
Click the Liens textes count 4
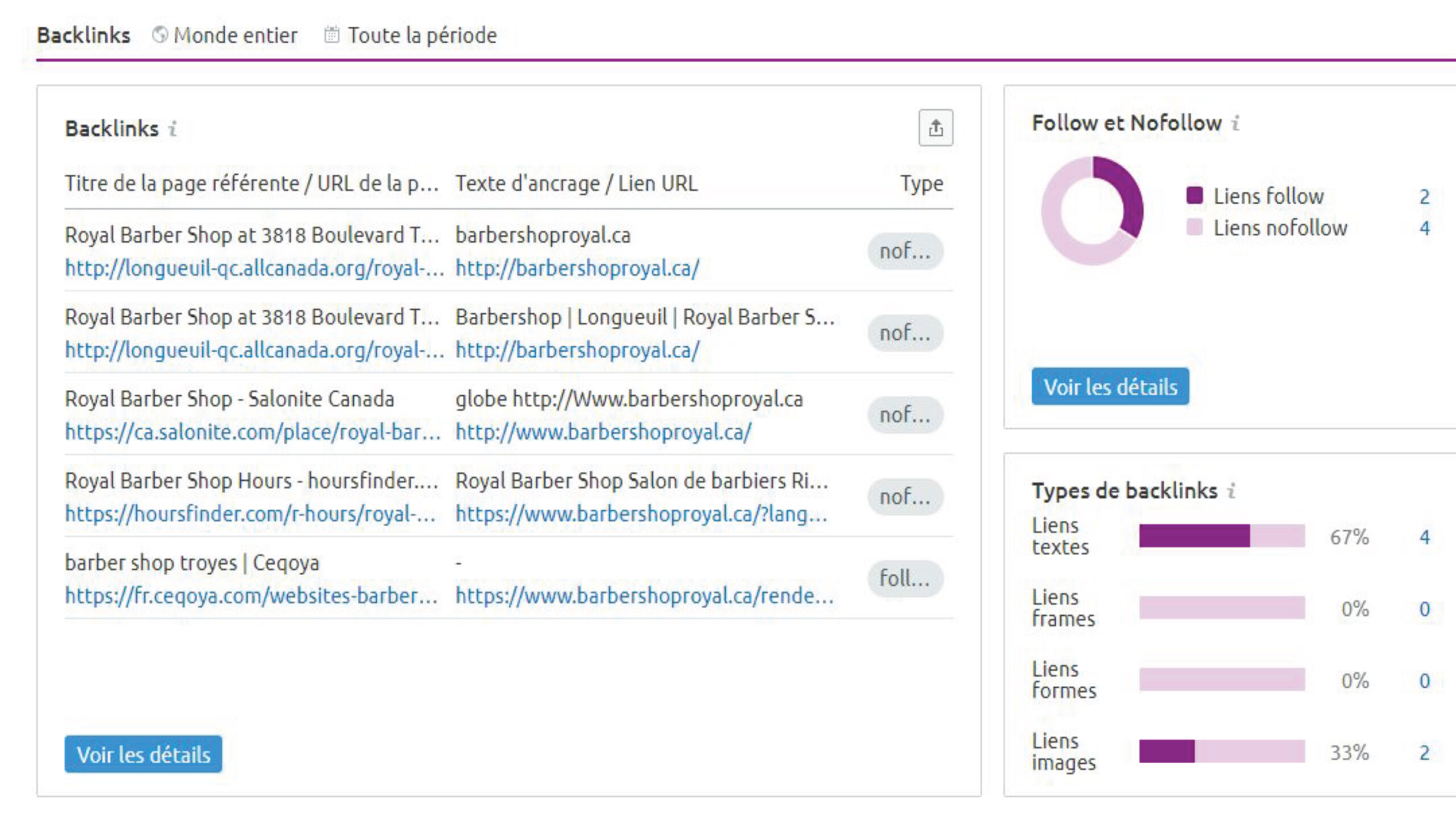(1424, 537)
